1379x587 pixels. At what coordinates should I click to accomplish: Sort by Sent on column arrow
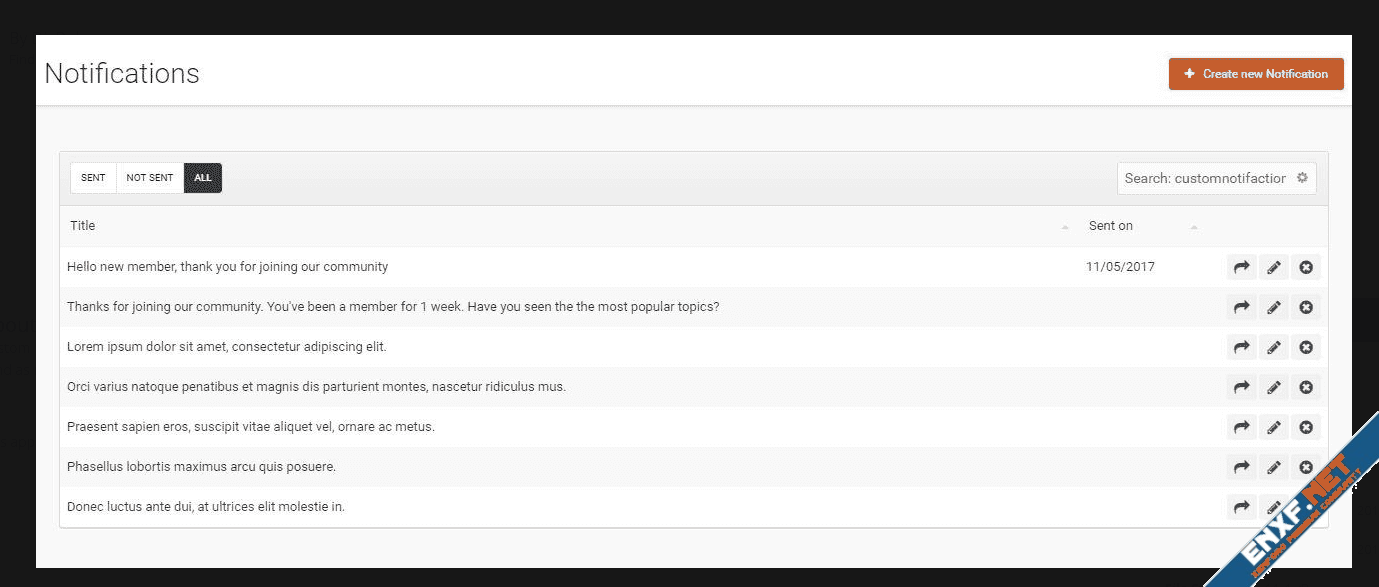point(1194,227)
